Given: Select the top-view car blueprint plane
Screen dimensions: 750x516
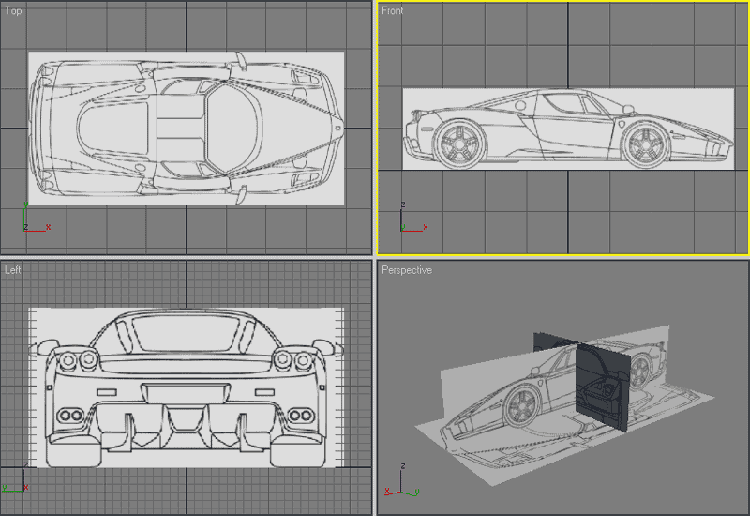Looking at the screenshot, I should pos(186,129).
